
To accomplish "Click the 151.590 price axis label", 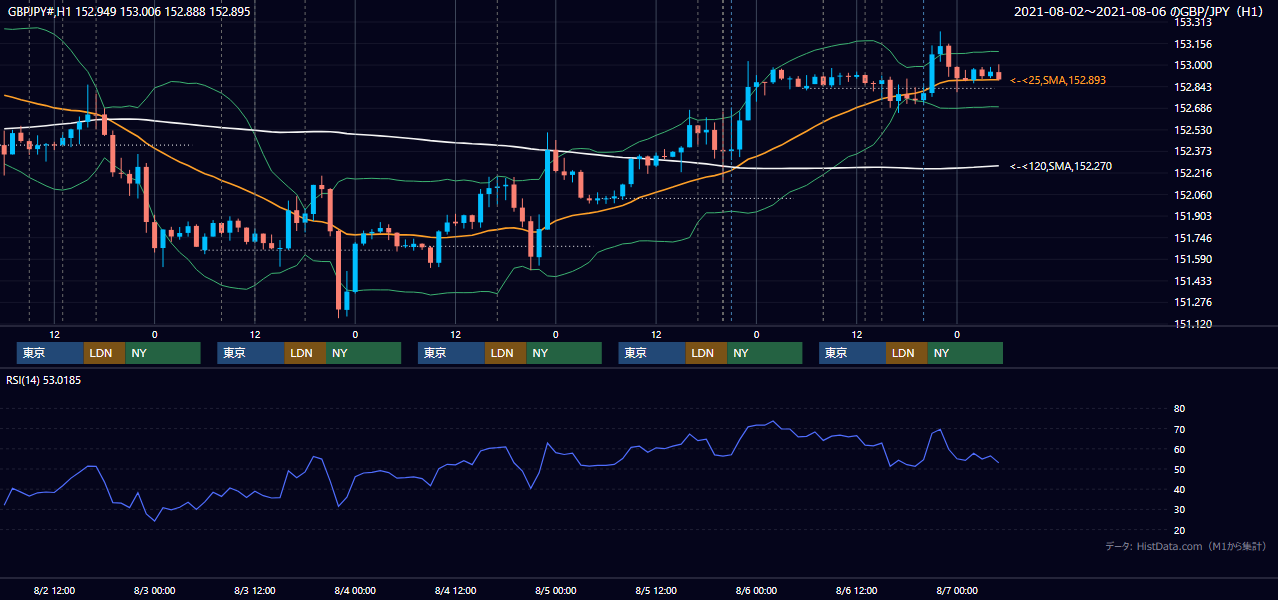I will tap(1192, 259).
